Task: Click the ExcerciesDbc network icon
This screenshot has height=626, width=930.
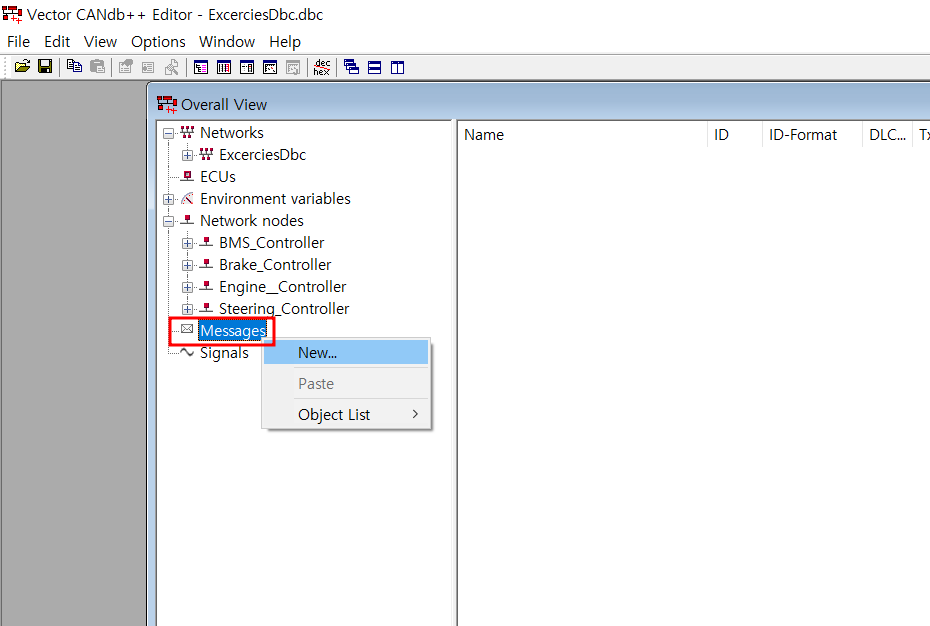Action: point(206,154)
